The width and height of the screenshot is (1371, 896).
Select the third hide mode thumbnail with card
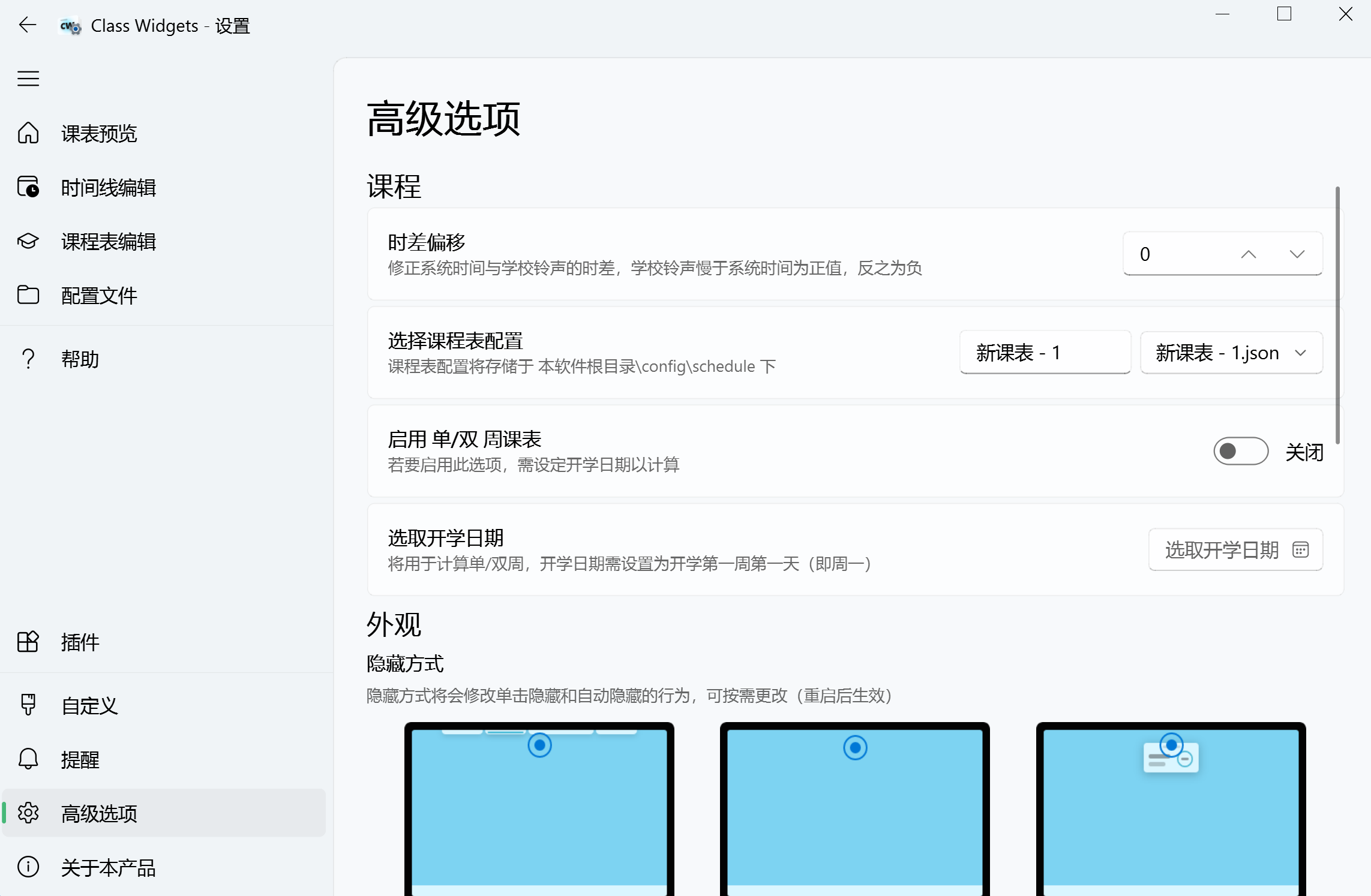(1171, 808)
